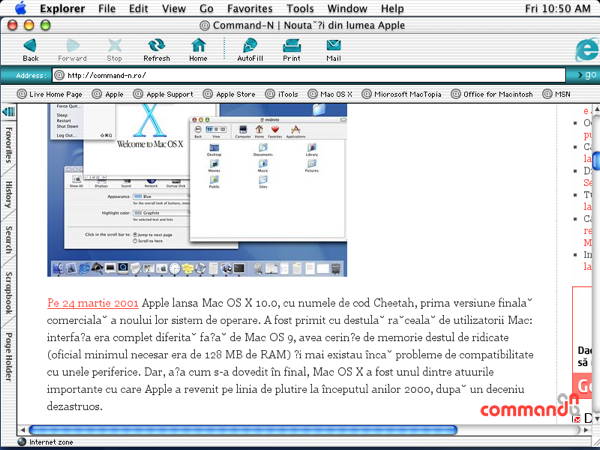Minimize window with yellow button
The height and width of the screenshot is (450, 600).
[29, 26]
